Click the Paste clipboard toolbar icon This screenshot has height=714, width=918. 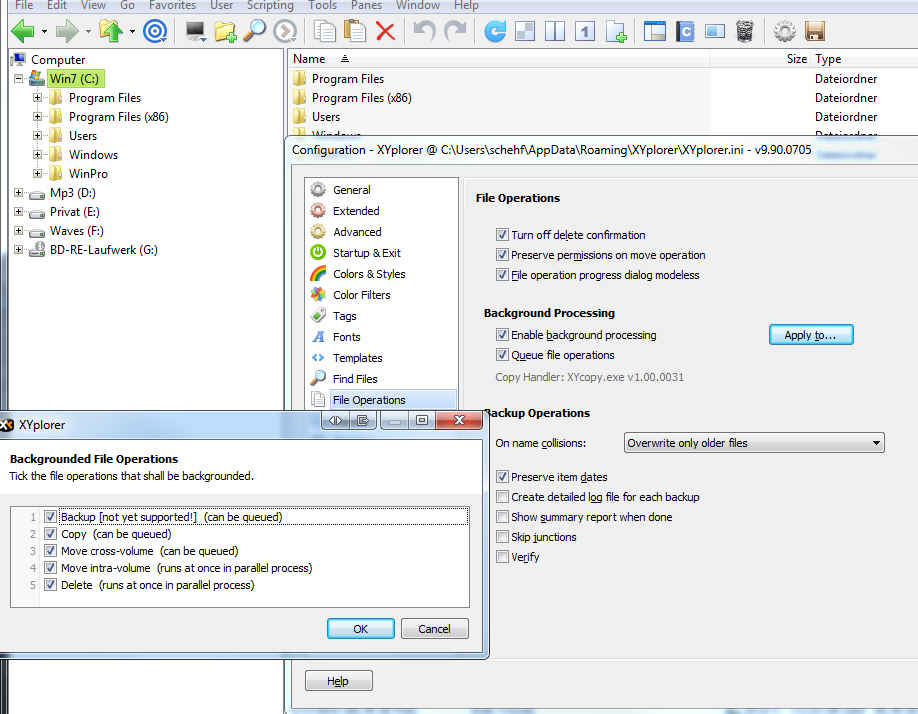point(354,31)
